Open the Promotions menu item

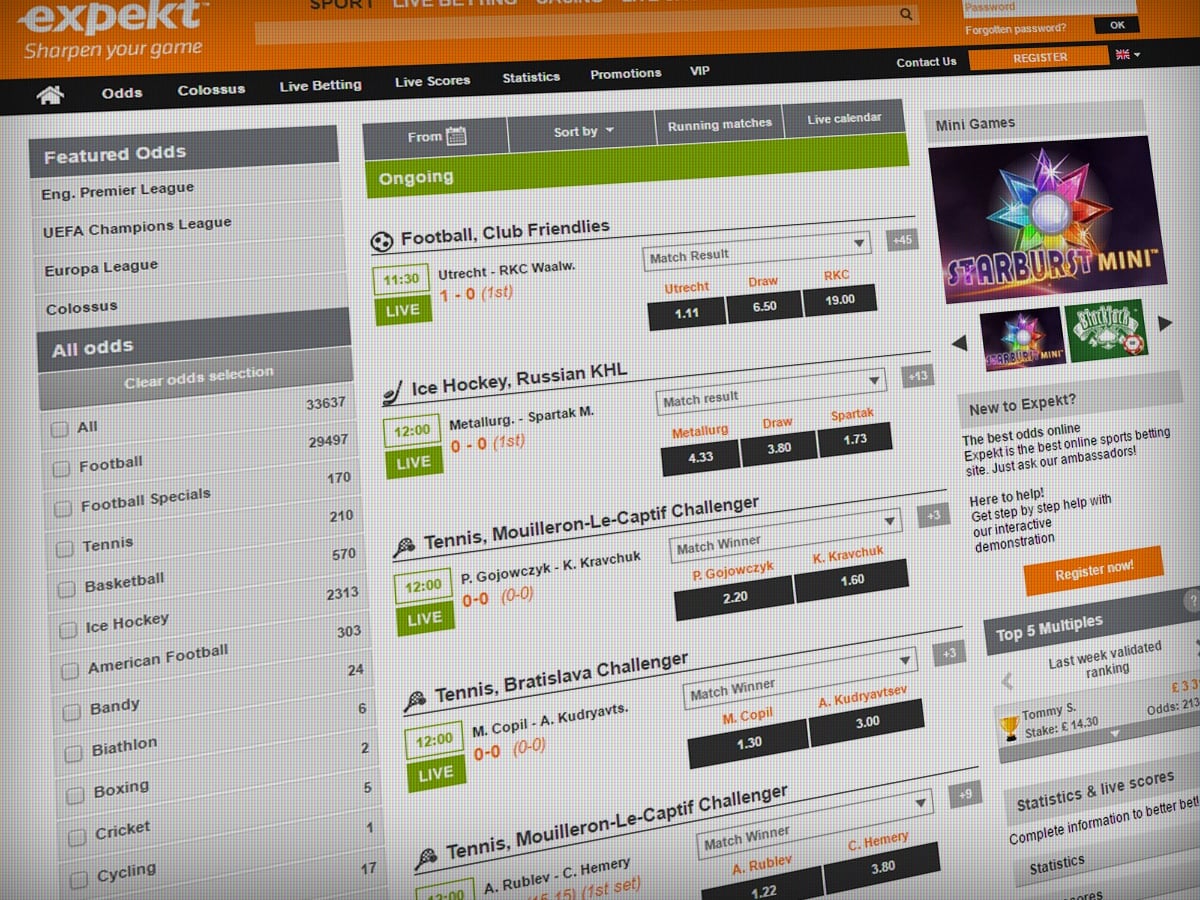click(x=626, y=73)
